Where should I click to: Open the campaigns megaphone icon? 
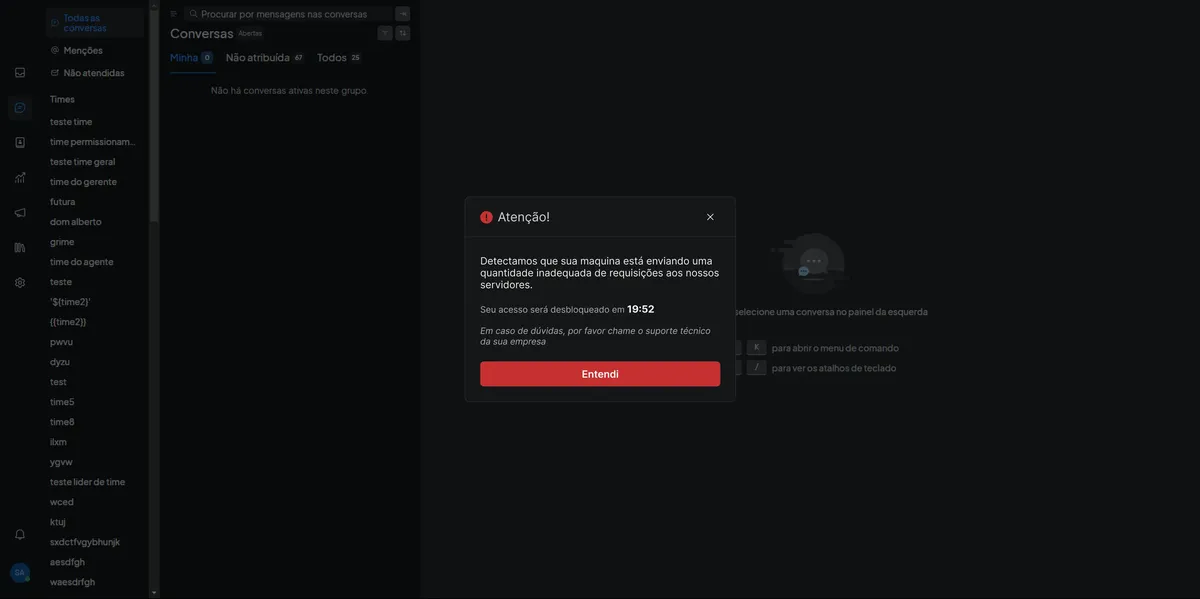(20, 212)
